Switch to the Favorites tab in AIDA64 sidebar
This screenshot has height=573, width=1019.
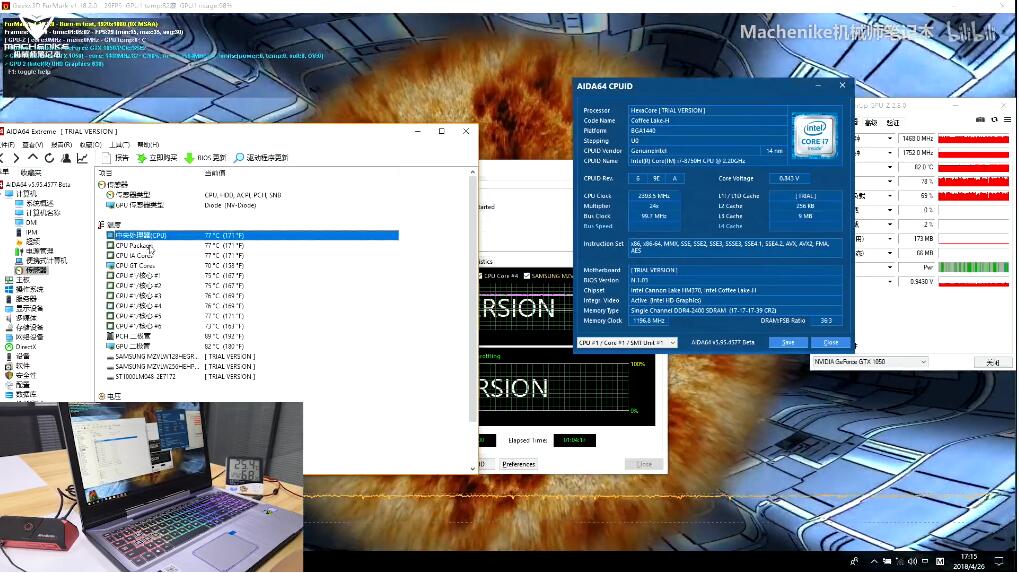pyautogui.click(x=31, y=173)
